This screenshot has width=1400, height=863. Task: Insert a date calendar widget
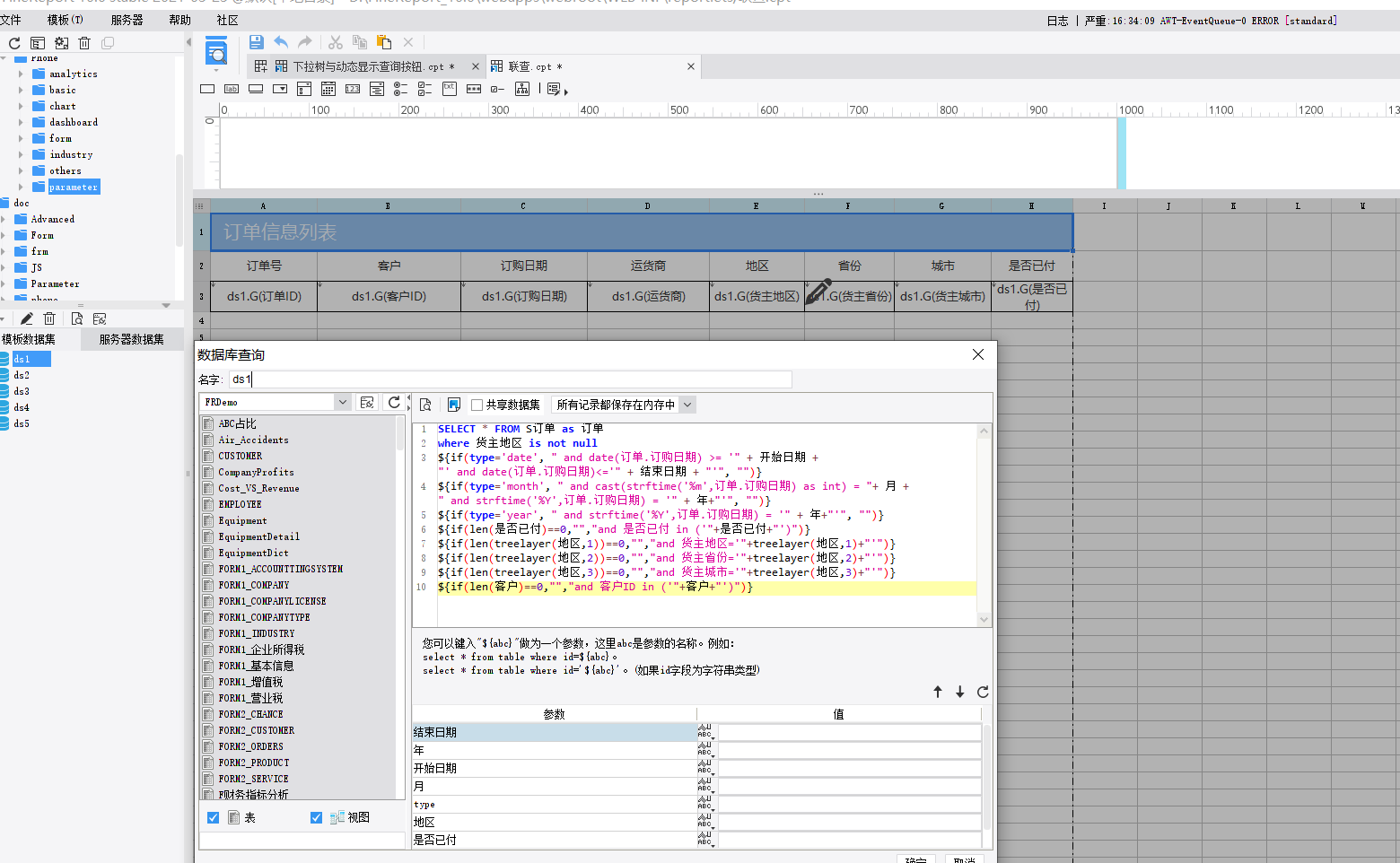[x=328, y=89]
